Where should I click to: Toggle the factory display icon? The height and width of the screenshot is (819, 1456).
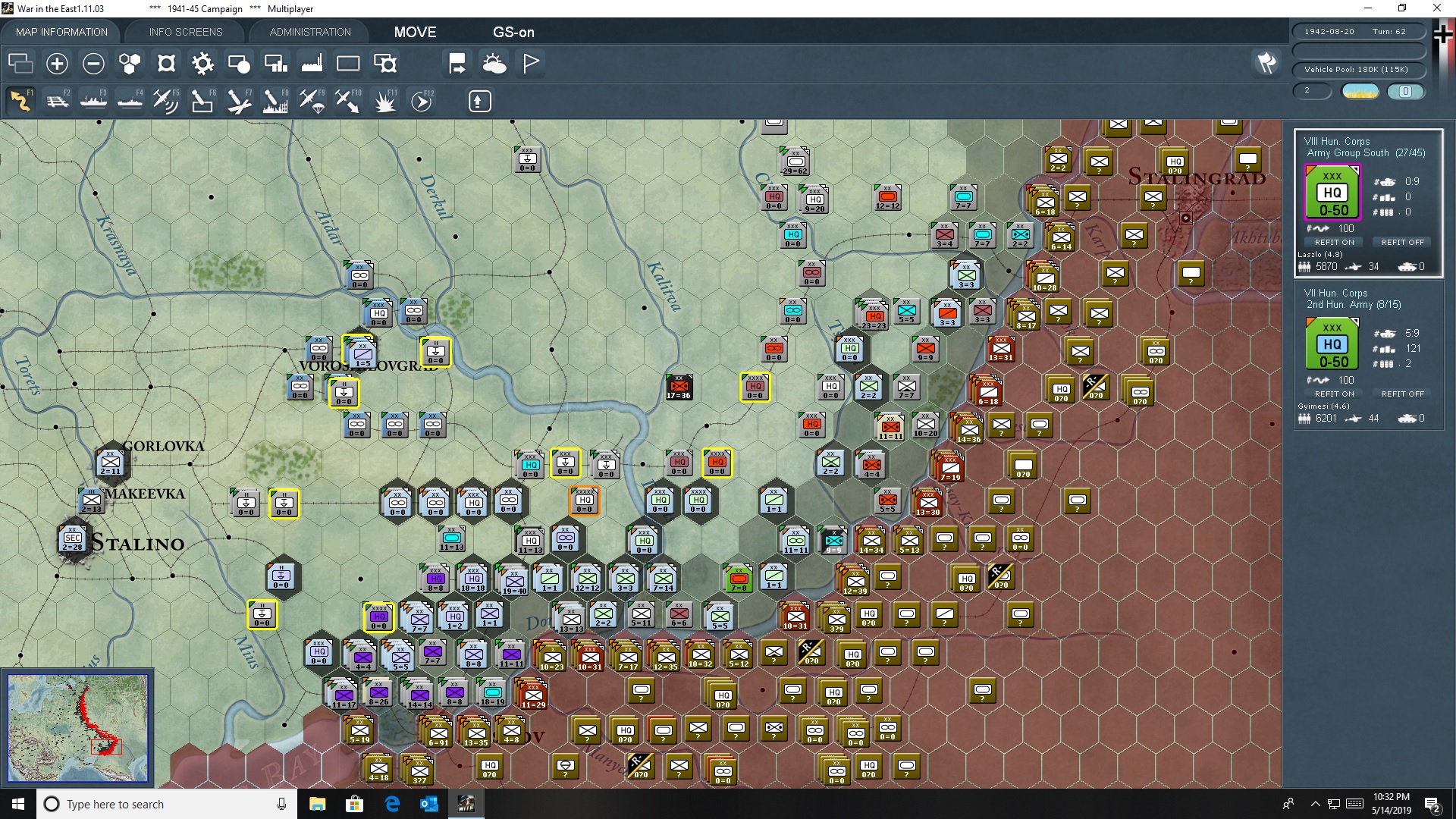312,63
